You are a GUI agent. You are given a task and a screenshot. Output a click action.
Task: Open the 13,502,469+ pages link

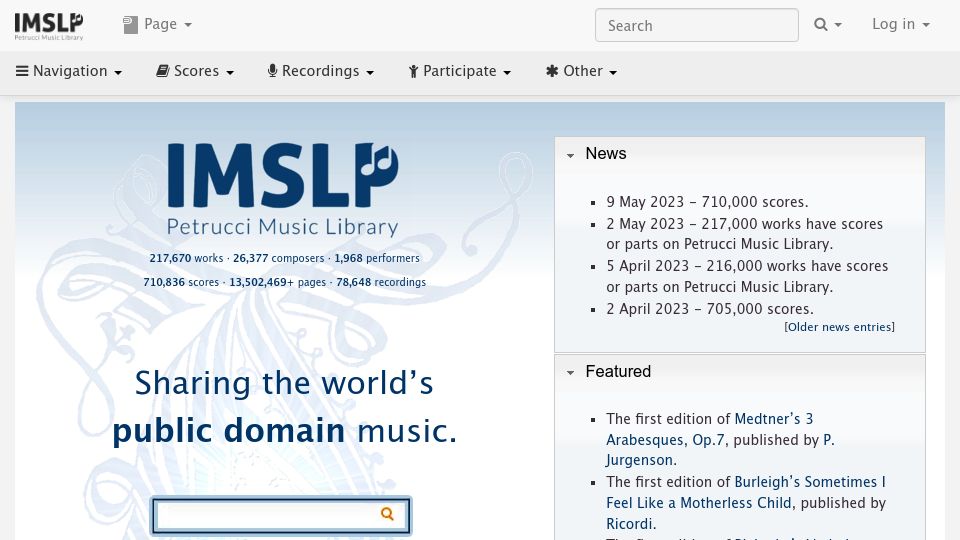(277, 282)
